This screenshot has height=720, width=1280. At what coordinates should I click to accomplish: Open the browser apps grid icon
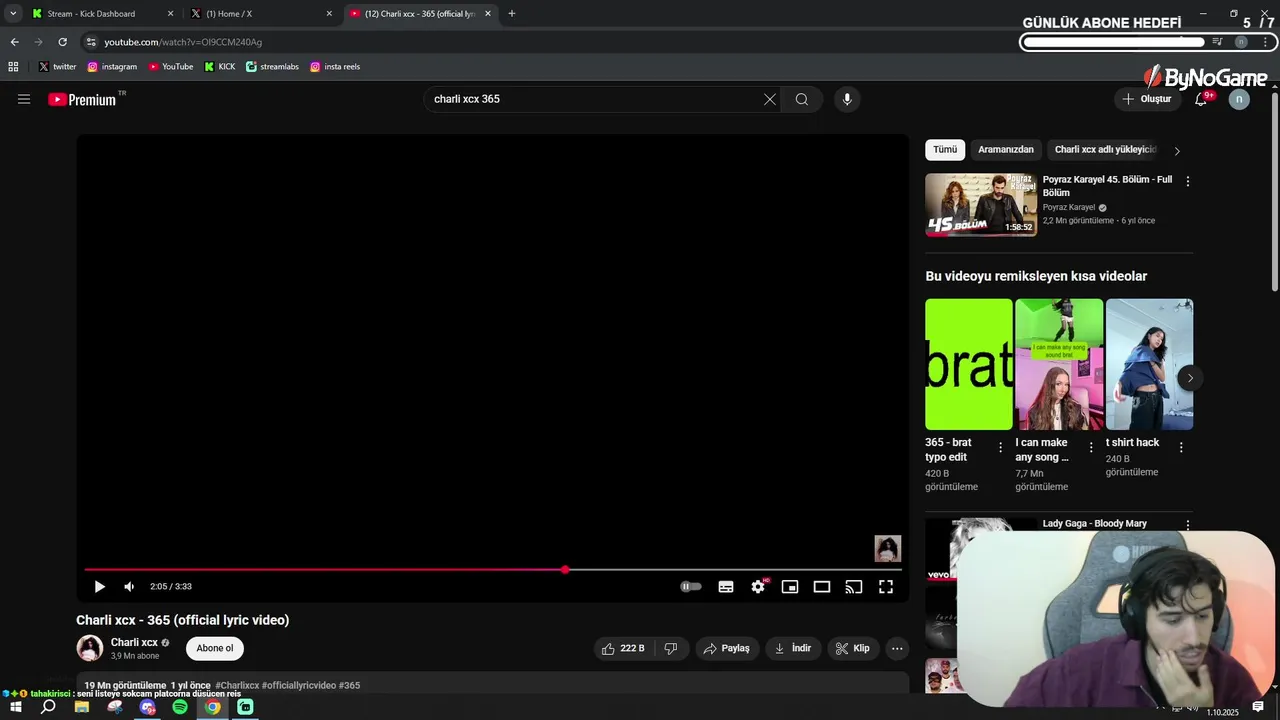[x=13, y=67]
